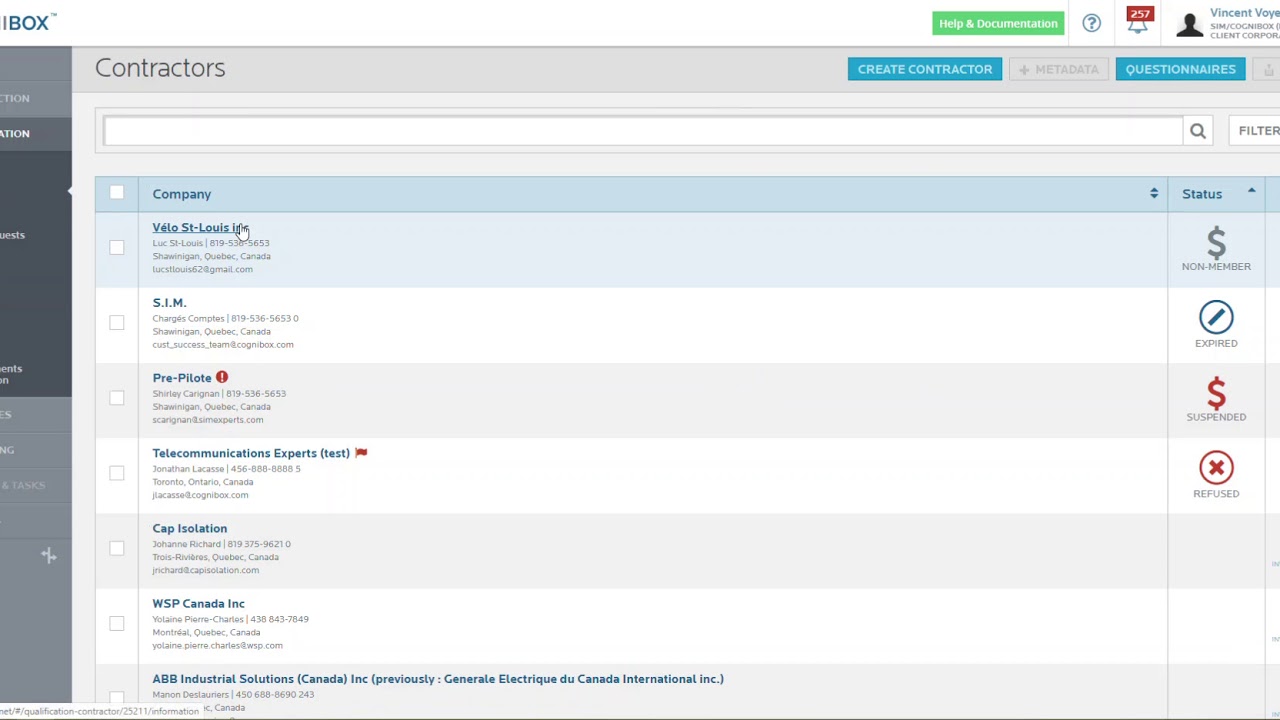The height and width of the screenshot is (720, 1280).
Task: Click into the contractor search field
Action: click(642, 131)
